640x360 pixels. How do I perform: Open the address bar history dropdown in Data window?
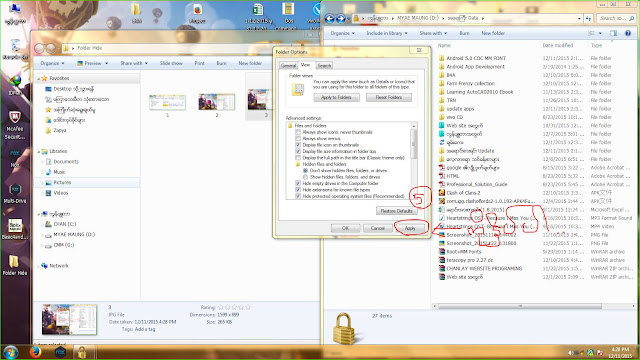[x=579, y=18]
